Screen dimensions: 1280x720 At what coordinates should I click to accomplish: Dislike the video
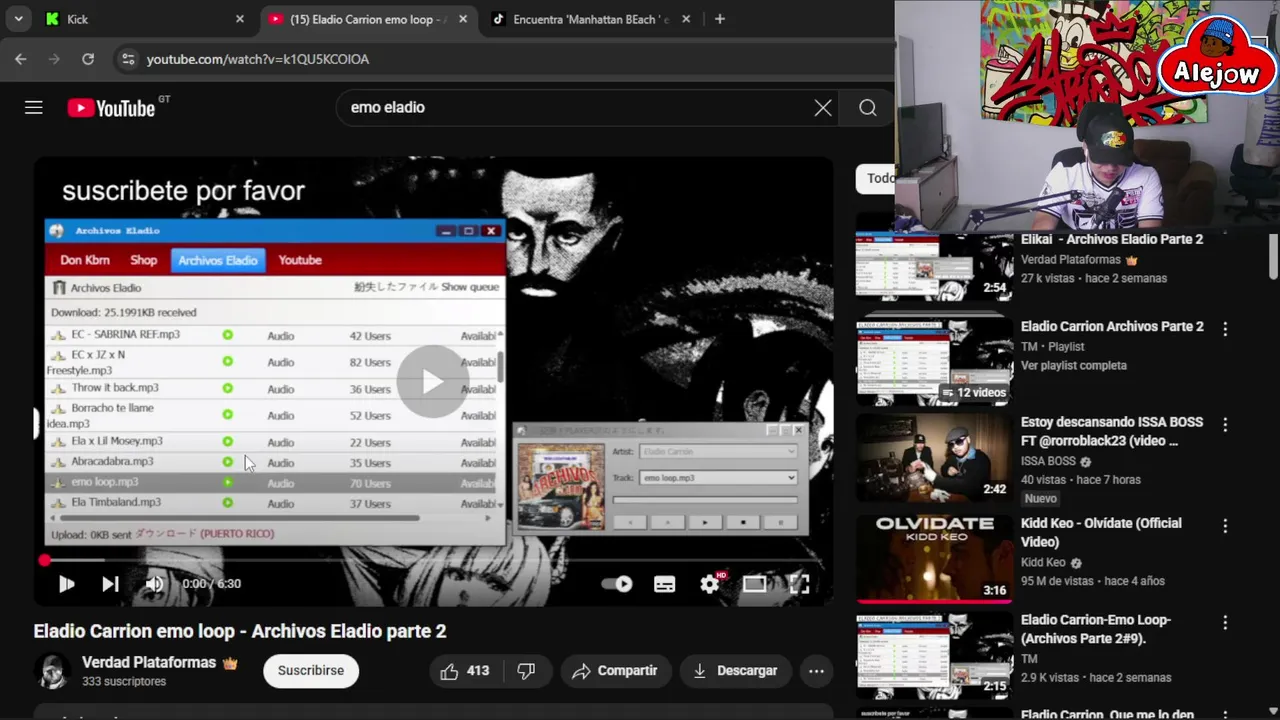526,671
